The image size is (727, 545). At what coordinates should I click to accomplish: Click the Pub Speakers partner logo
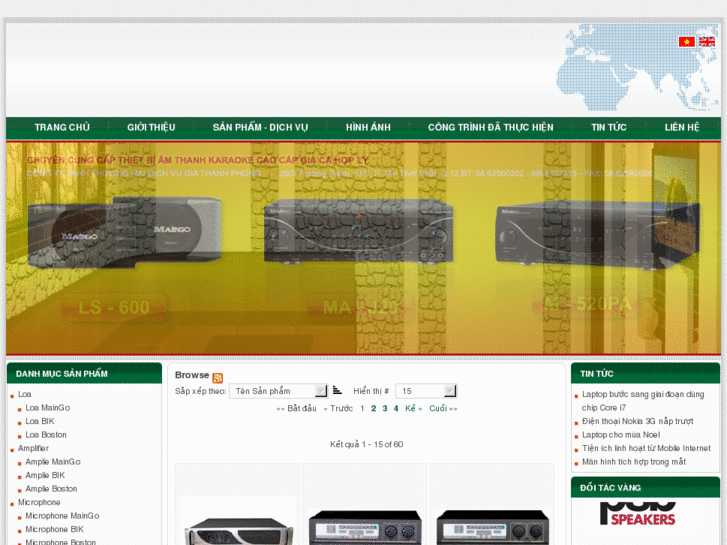(638, 514)
